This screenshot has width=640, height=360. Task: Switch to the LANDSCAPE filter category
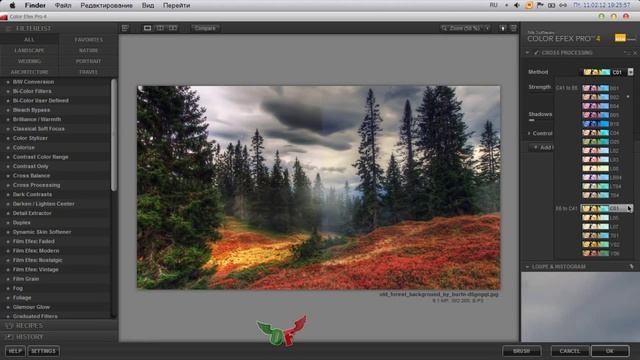click(29, 50)
